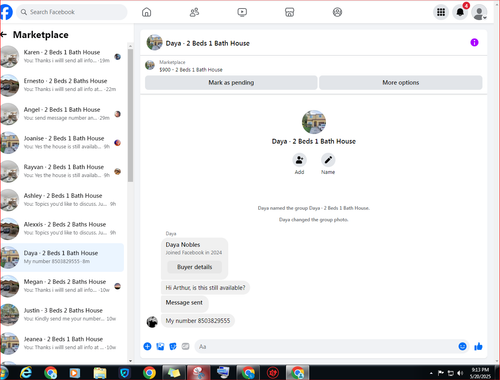
Task: Open the Marketplace storefront icon
Action: click(289, 12)
